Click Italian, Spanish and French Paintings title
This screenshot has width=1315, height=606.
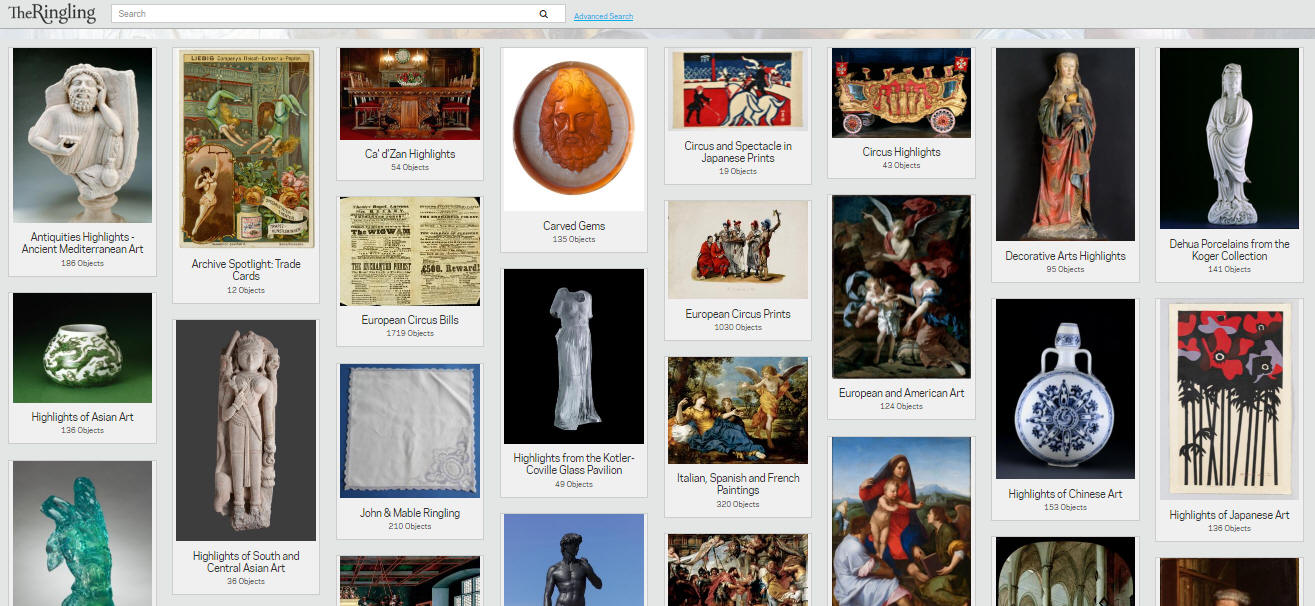tap(738, 484)
